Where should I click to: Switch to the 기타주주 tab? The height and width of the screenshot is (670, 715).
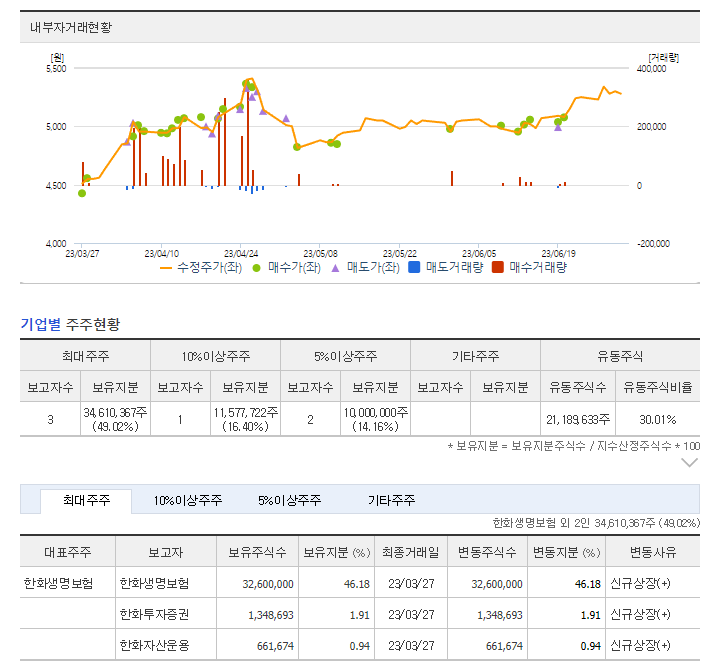[391, 501]
